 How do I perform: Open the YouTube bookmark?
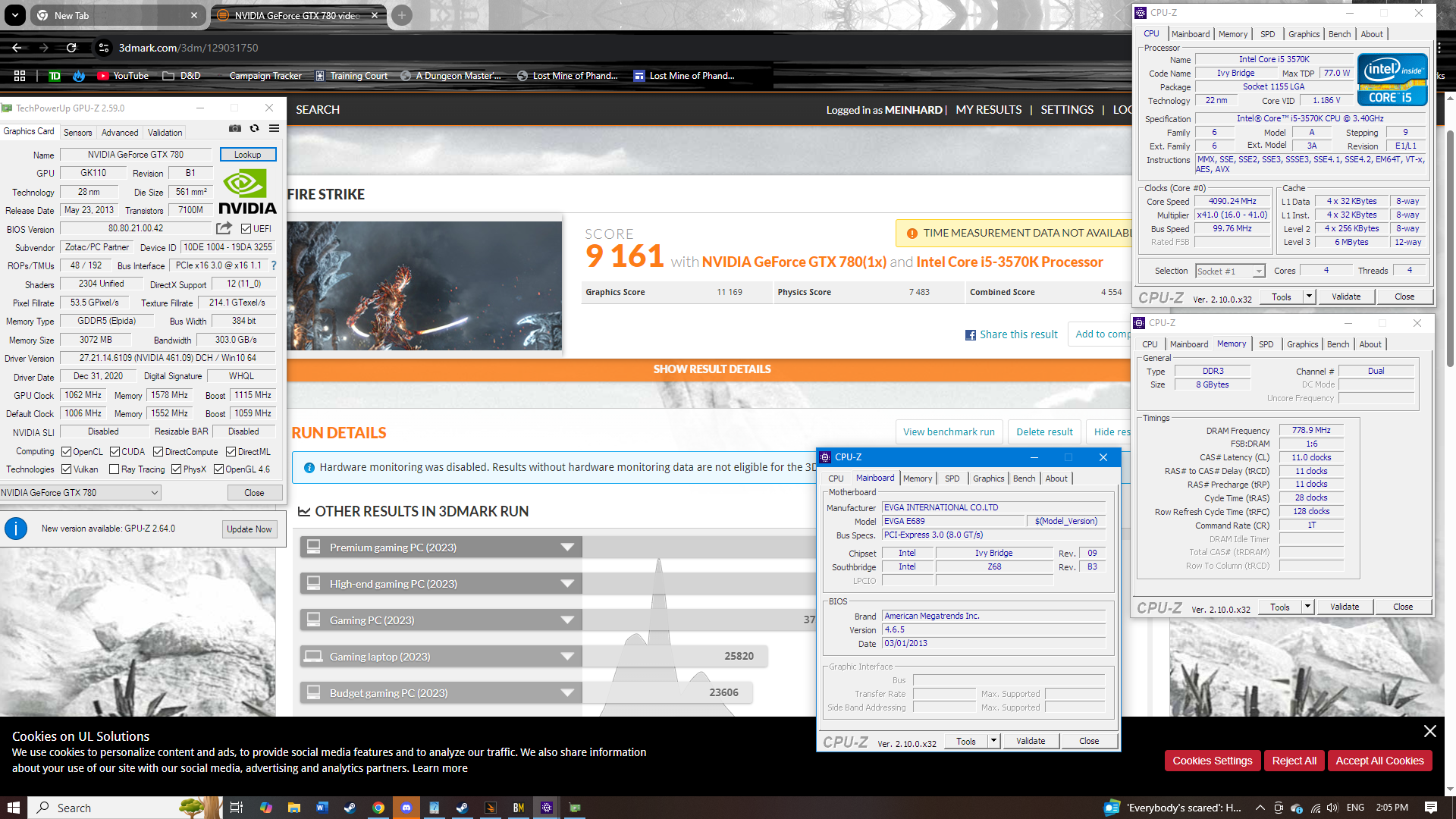[x=123, y=76]
